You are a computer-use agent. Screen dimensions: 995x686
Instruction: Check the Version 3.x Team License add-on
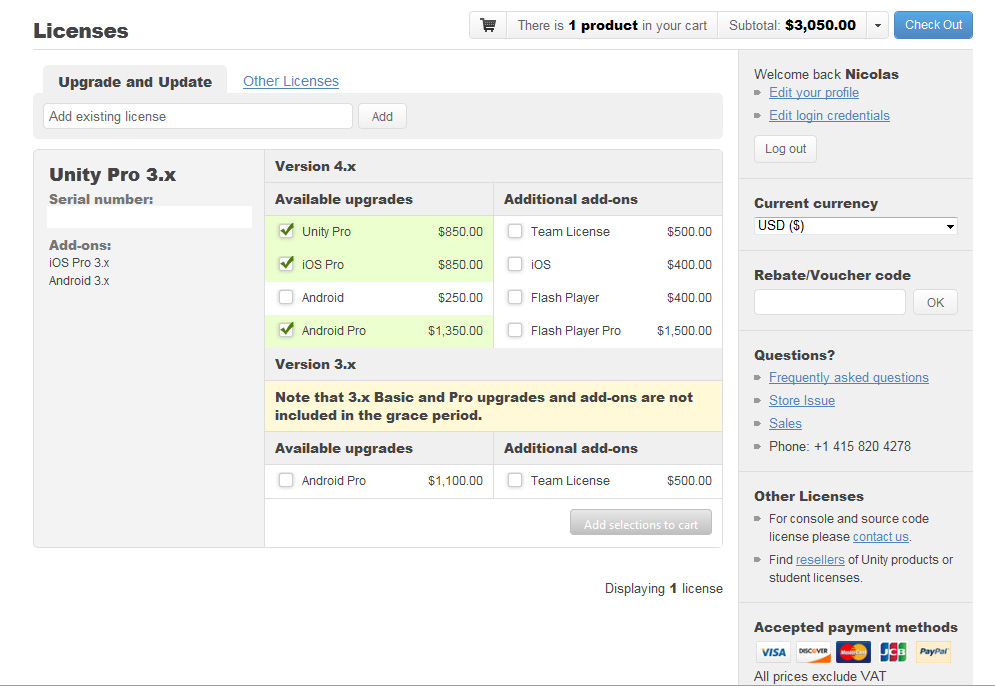514,481
